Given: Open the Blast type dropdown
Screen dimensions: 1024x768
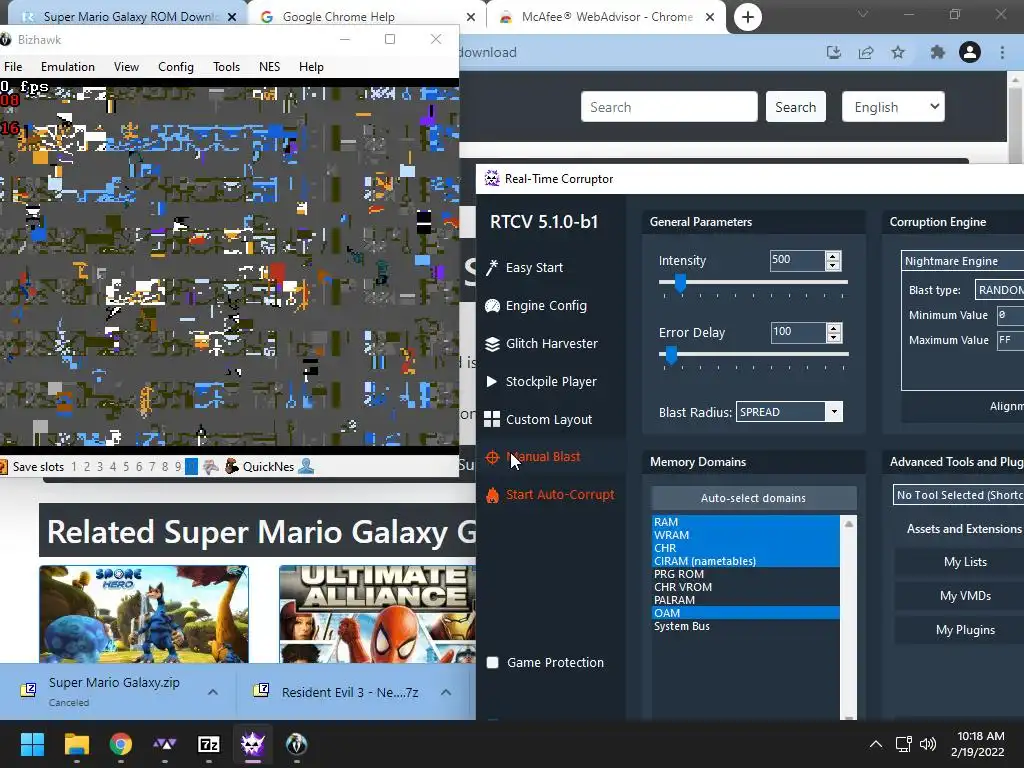Looking at the screenshot, I should pos(999,289).
